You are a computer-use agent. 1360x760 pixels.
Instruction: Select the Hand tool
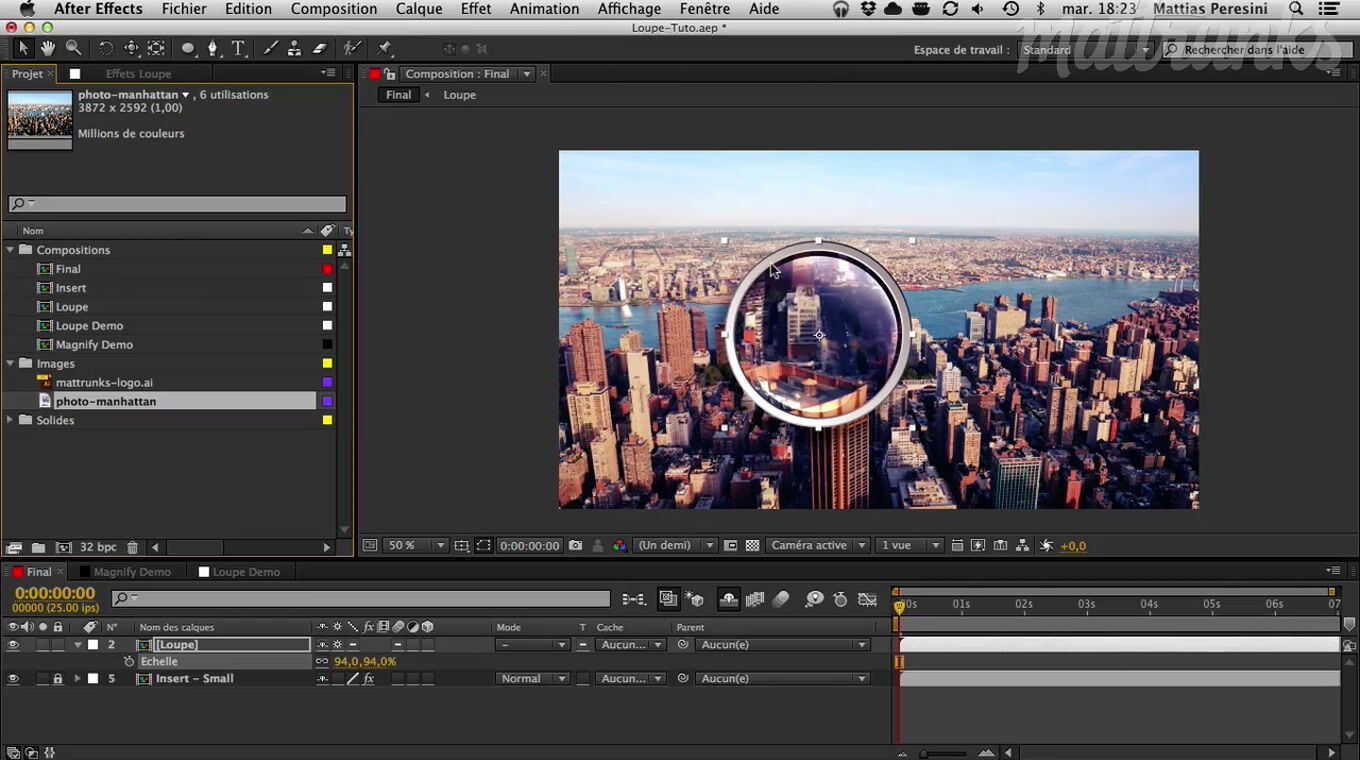48,48
